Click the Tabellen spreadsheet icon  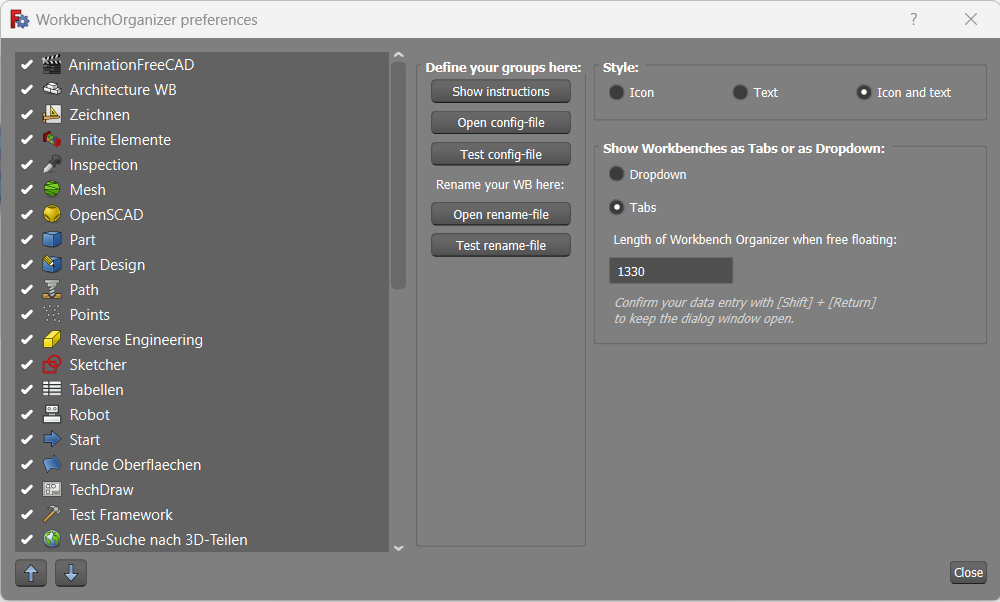52,389
